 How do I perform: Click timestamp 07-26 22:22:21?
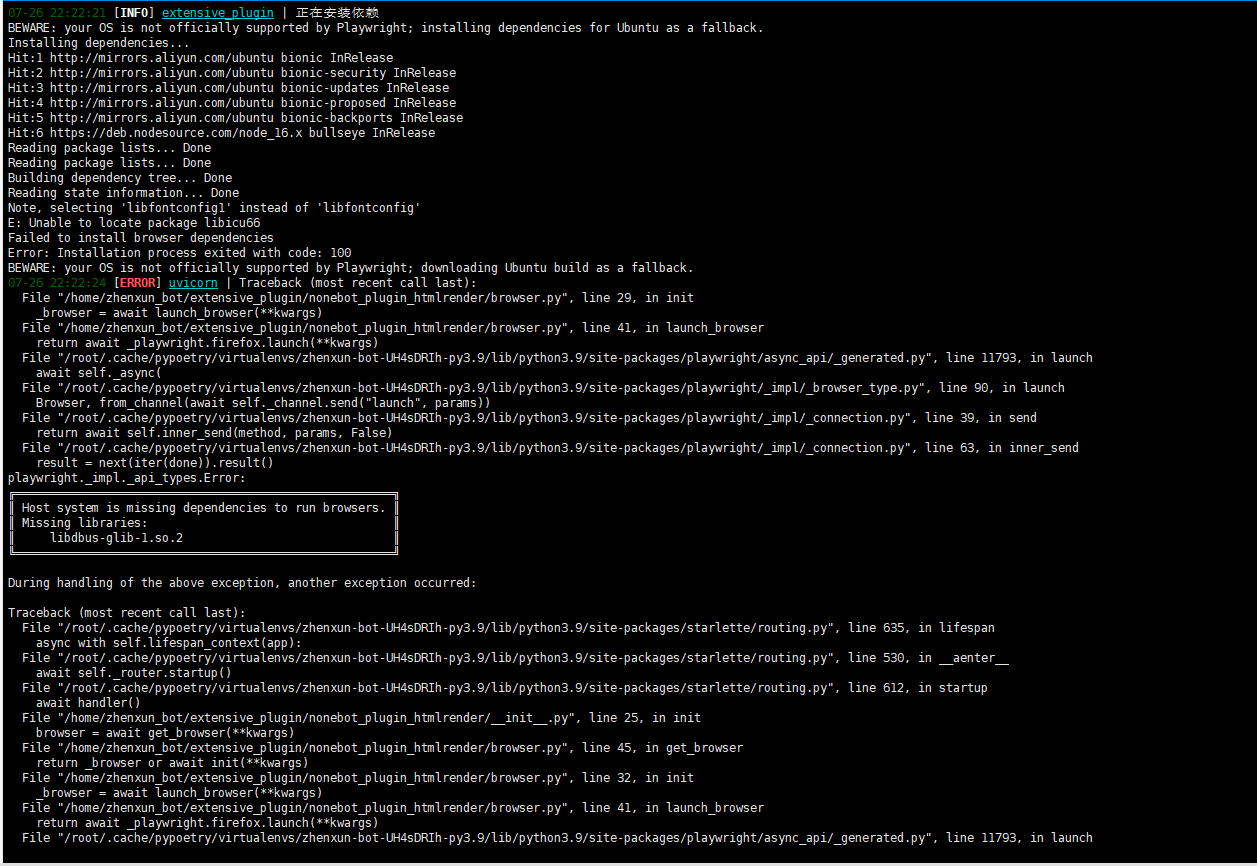point(57,13)
